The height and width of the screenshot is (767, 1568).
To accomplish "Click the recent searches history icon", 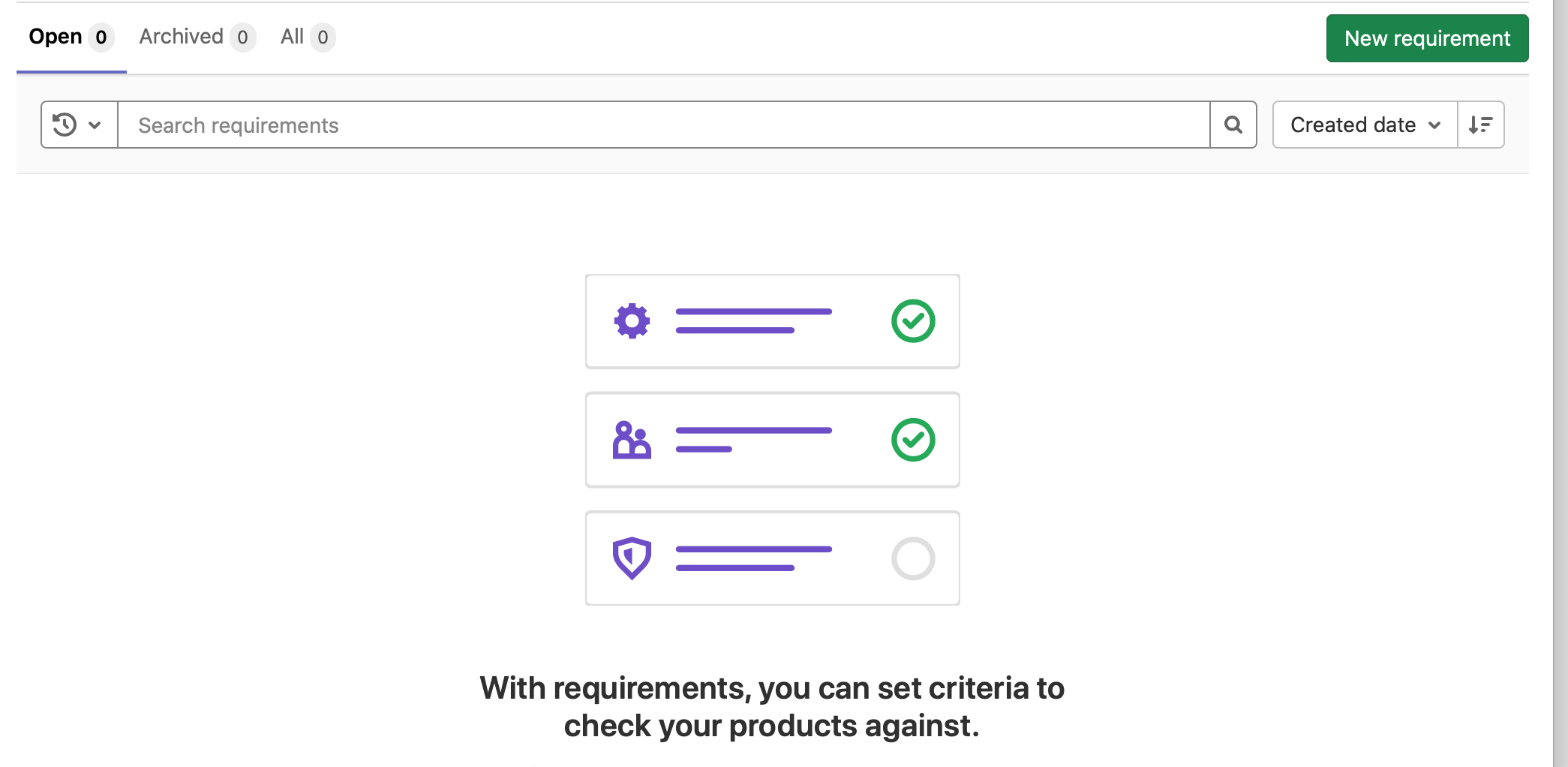I will point(65,125).
